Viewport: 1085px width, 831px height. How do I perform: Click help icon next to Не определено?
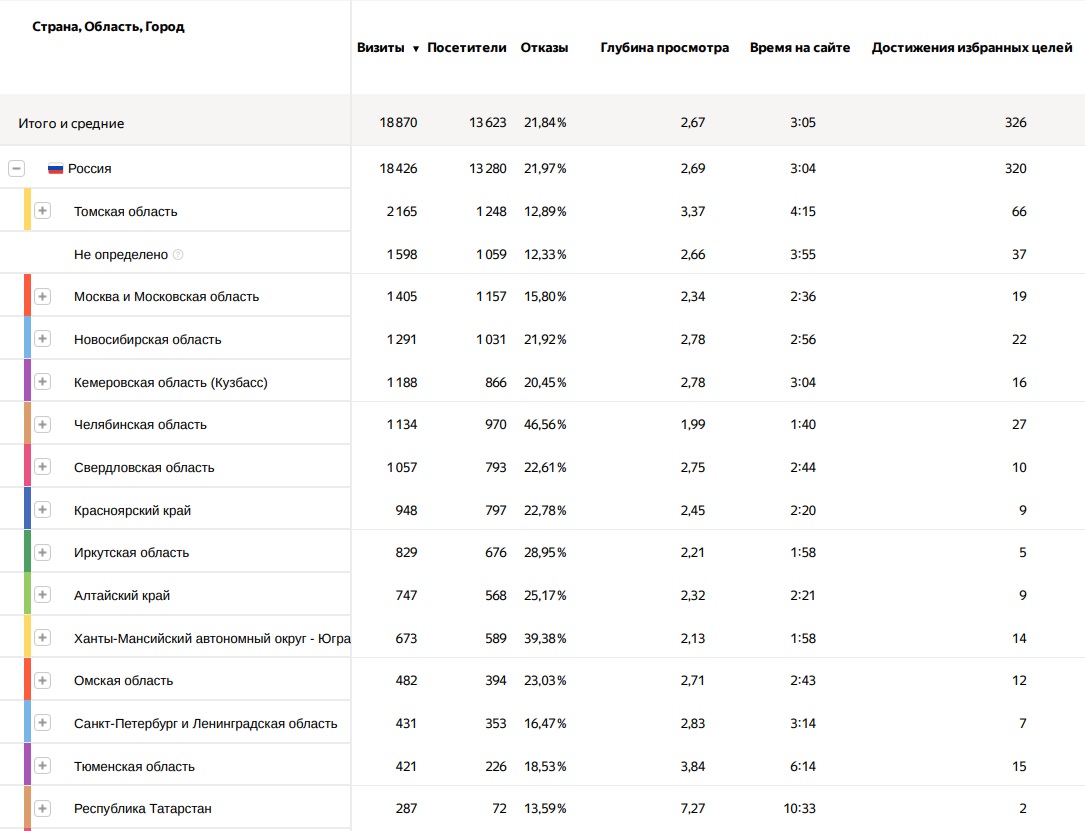tap(178, 255)
